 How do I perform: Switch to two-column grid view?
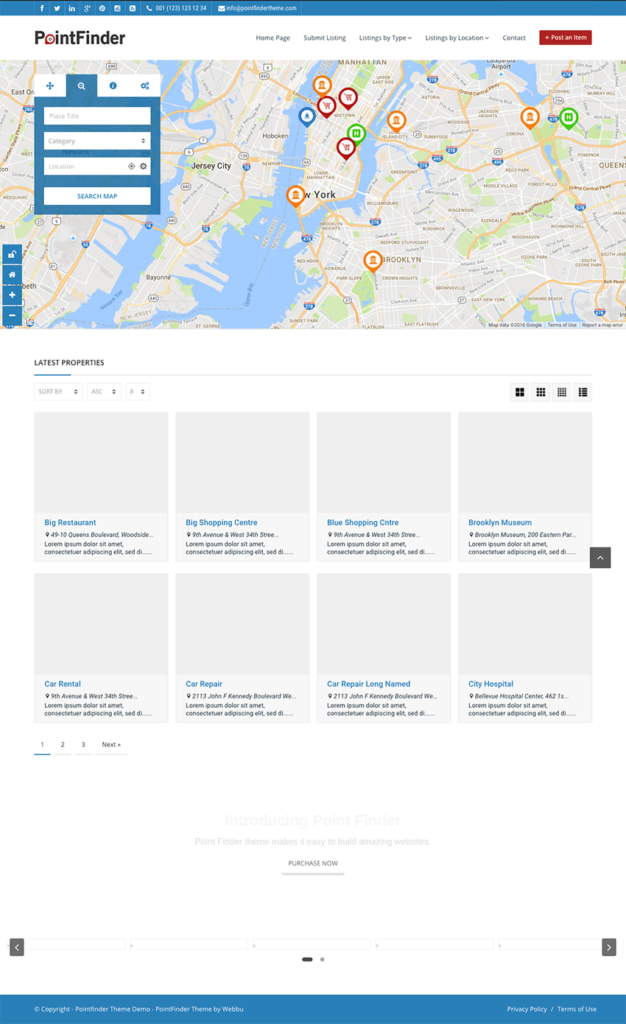click(520, 392)
